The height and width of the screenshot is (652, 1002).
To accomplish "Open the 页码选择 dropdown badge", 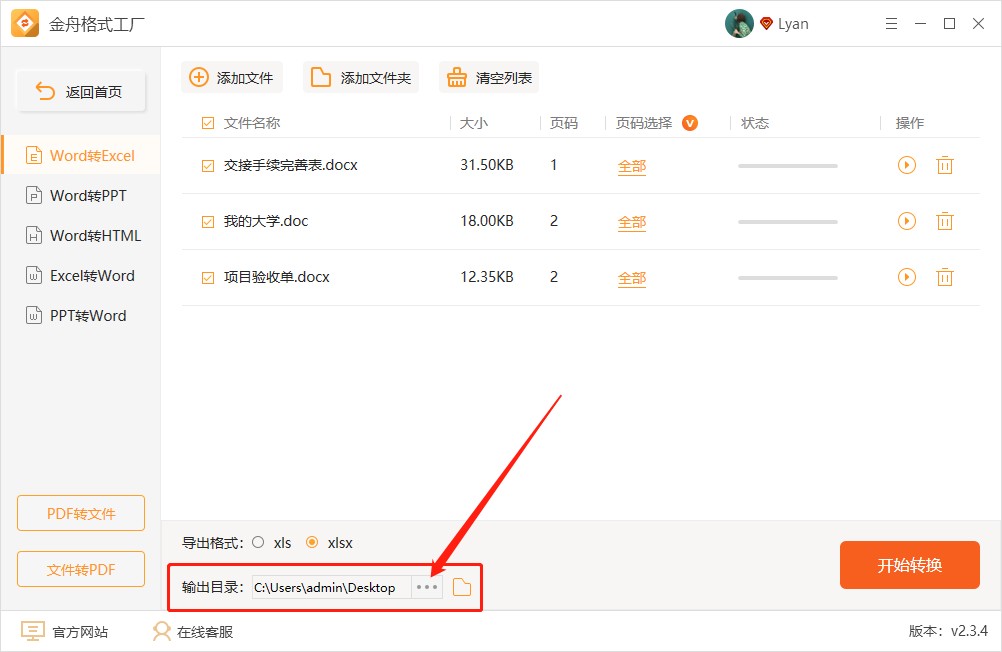I will click(689, 123).
